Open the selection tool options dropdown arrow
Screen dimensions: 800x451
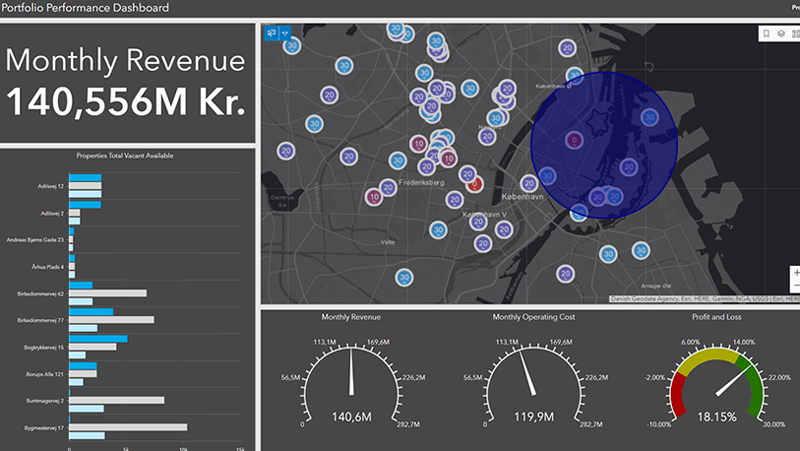(285, 32)
